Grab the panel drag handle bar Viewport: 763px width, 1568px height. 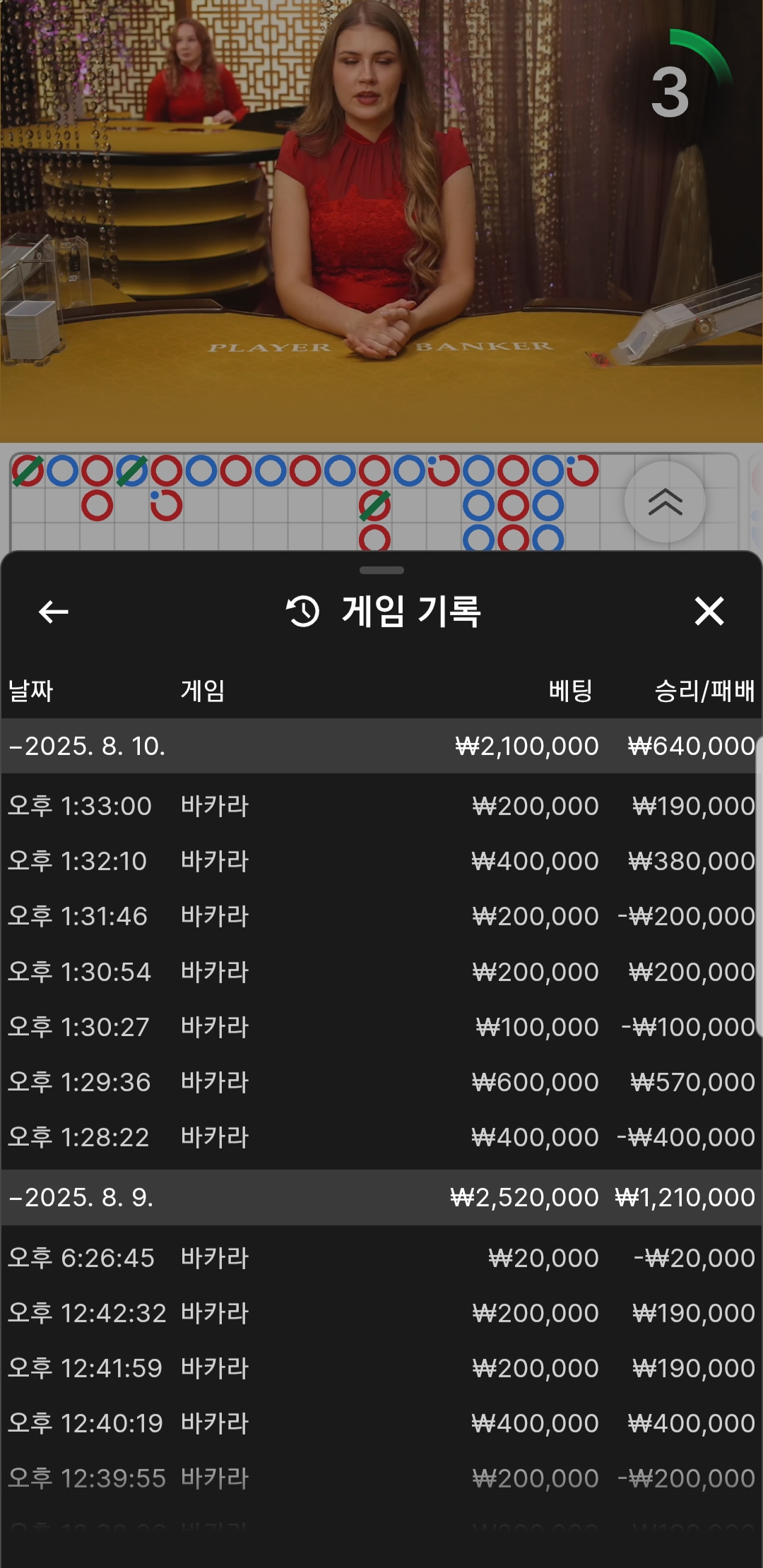coord(381,570)
